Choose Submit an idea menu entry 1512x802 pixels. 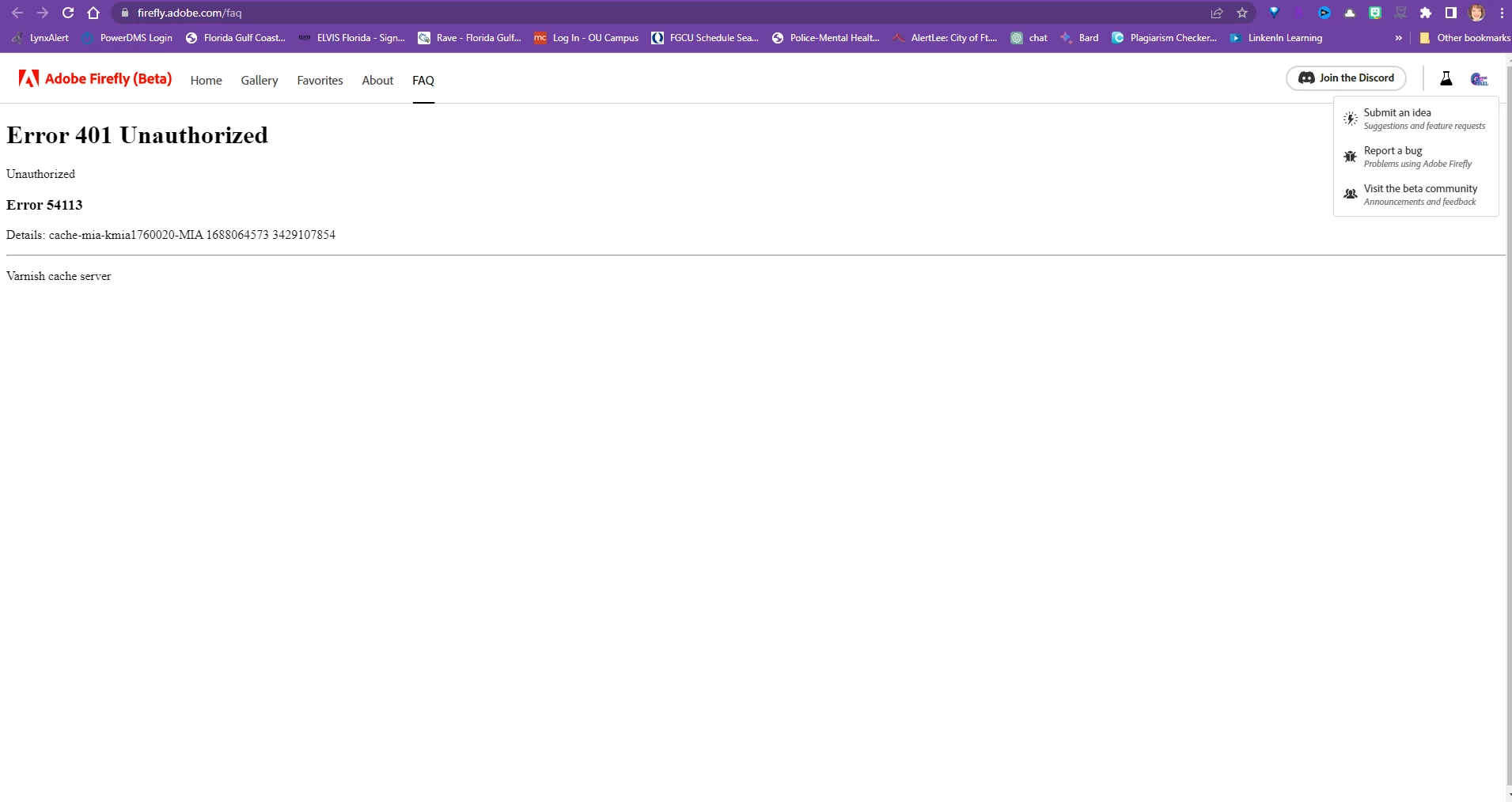[x=1416, y=119]
